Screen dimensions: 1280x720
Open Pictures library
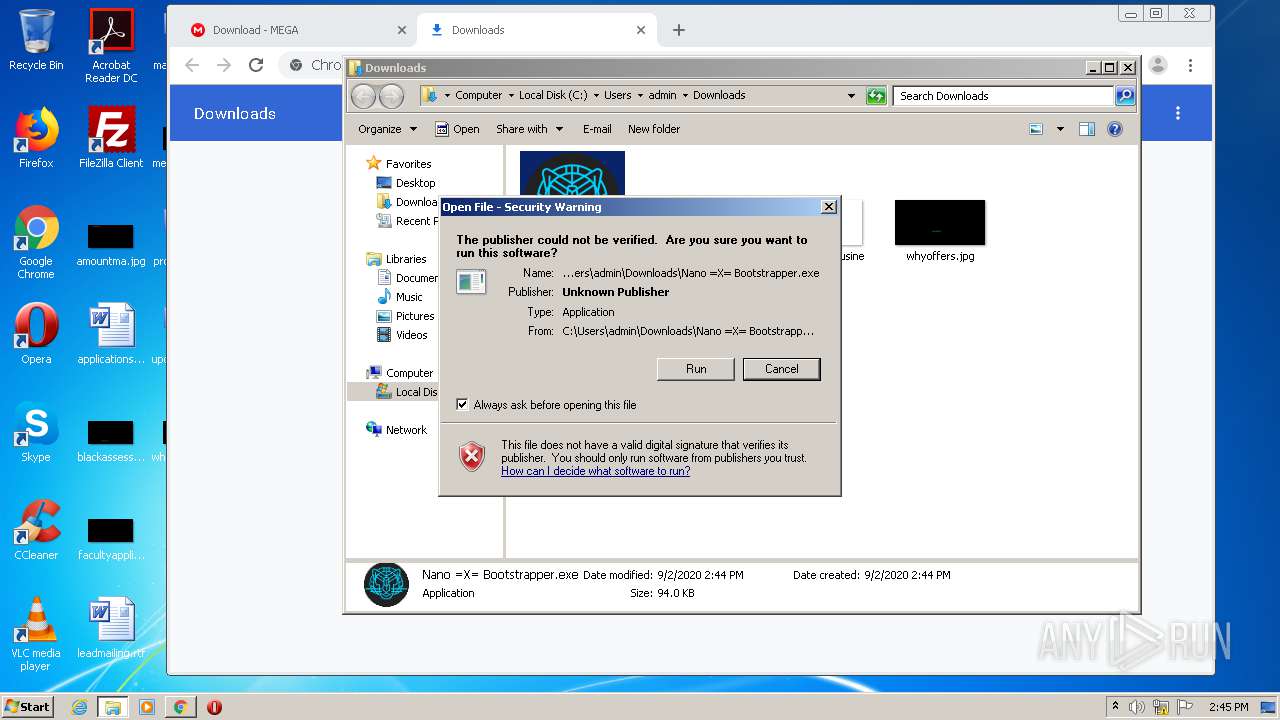tap(406, 316)
